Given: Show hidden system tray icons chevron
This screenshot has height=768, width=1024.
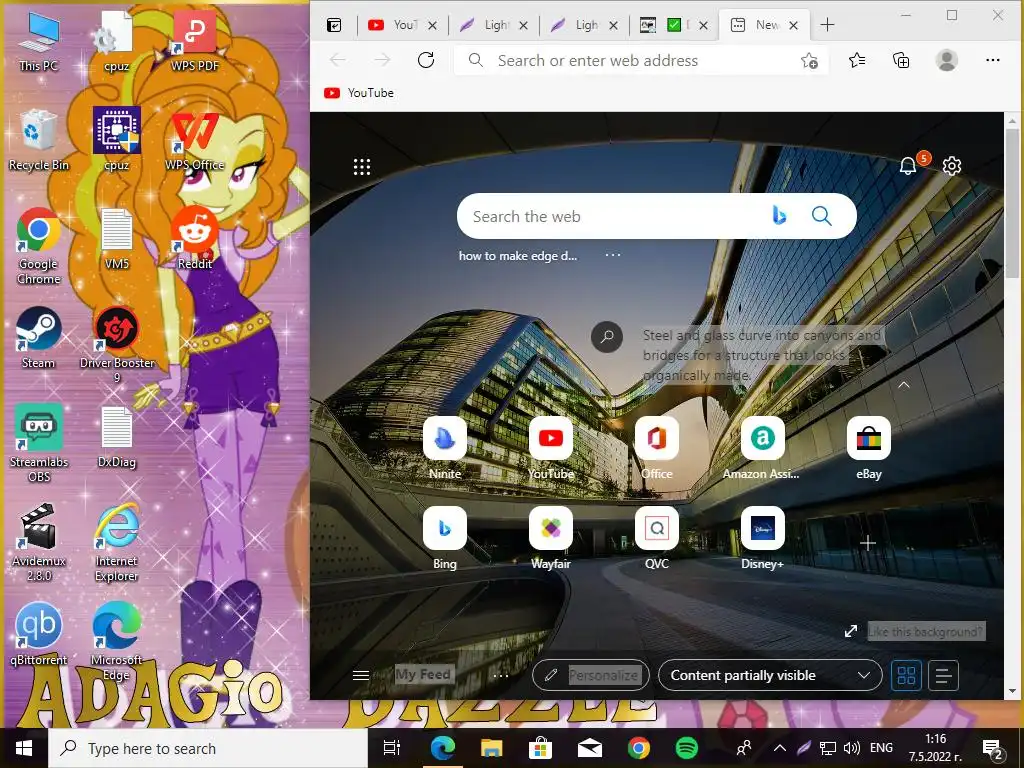Looking at the screenshot, I should pos(780,748).
